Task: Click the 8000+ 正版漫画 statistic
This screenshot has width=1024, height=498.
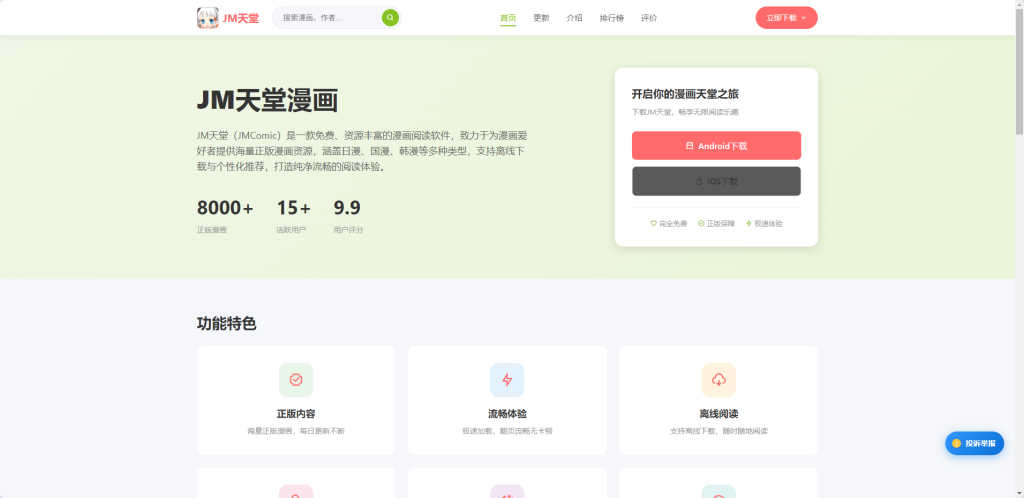Action: click(x=225, y=216)
